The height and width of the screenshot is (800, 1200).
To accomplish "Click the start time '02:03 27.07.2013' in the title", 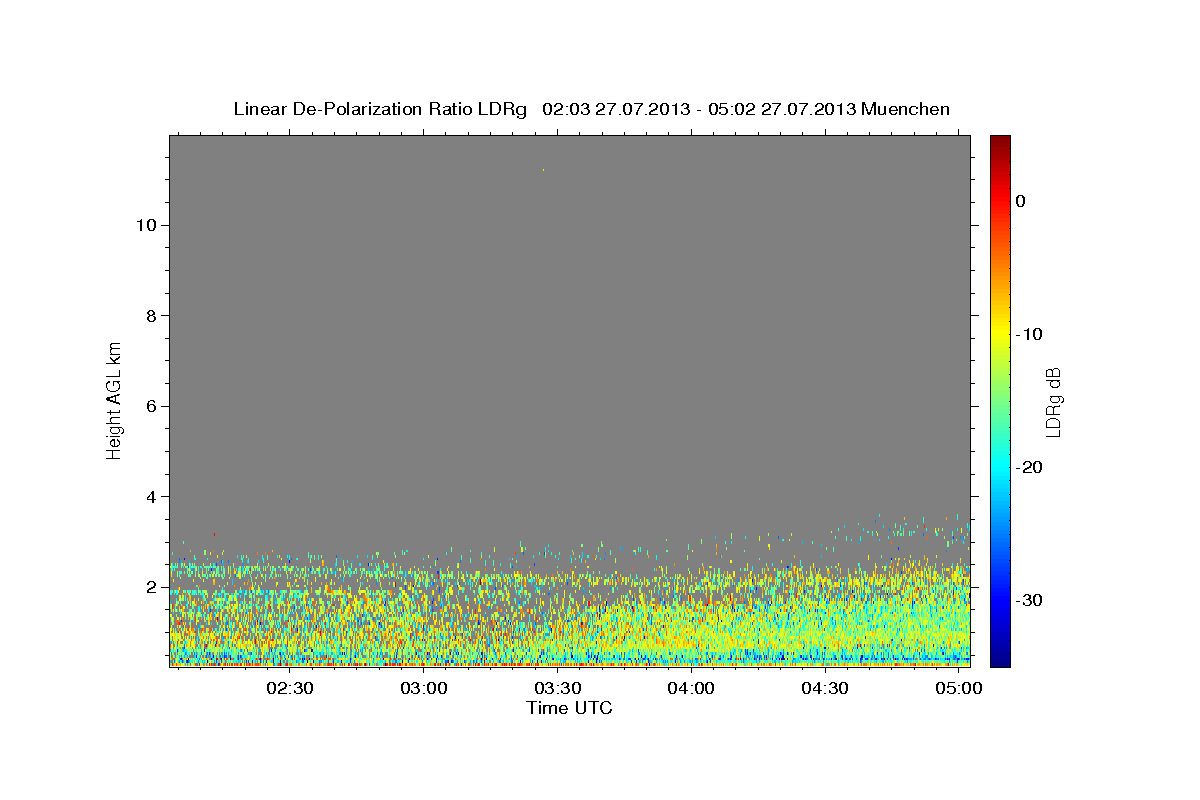I will pos(615,109).
